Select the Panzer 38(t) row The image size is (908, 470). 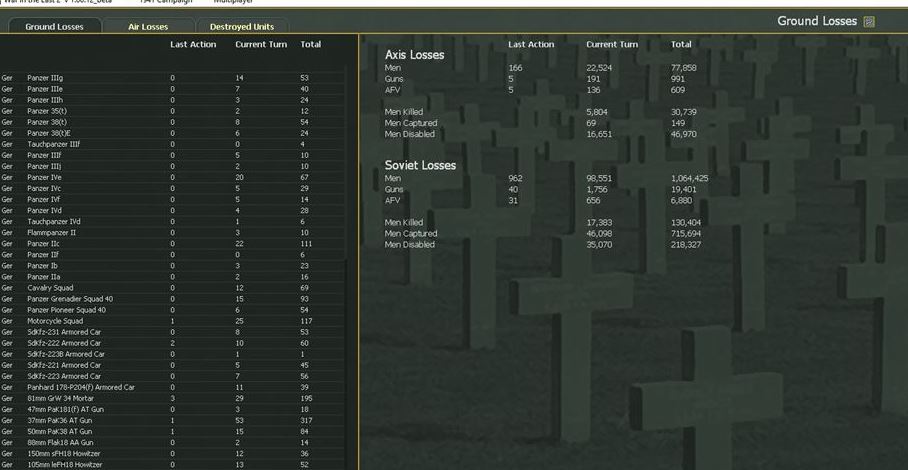173,122
